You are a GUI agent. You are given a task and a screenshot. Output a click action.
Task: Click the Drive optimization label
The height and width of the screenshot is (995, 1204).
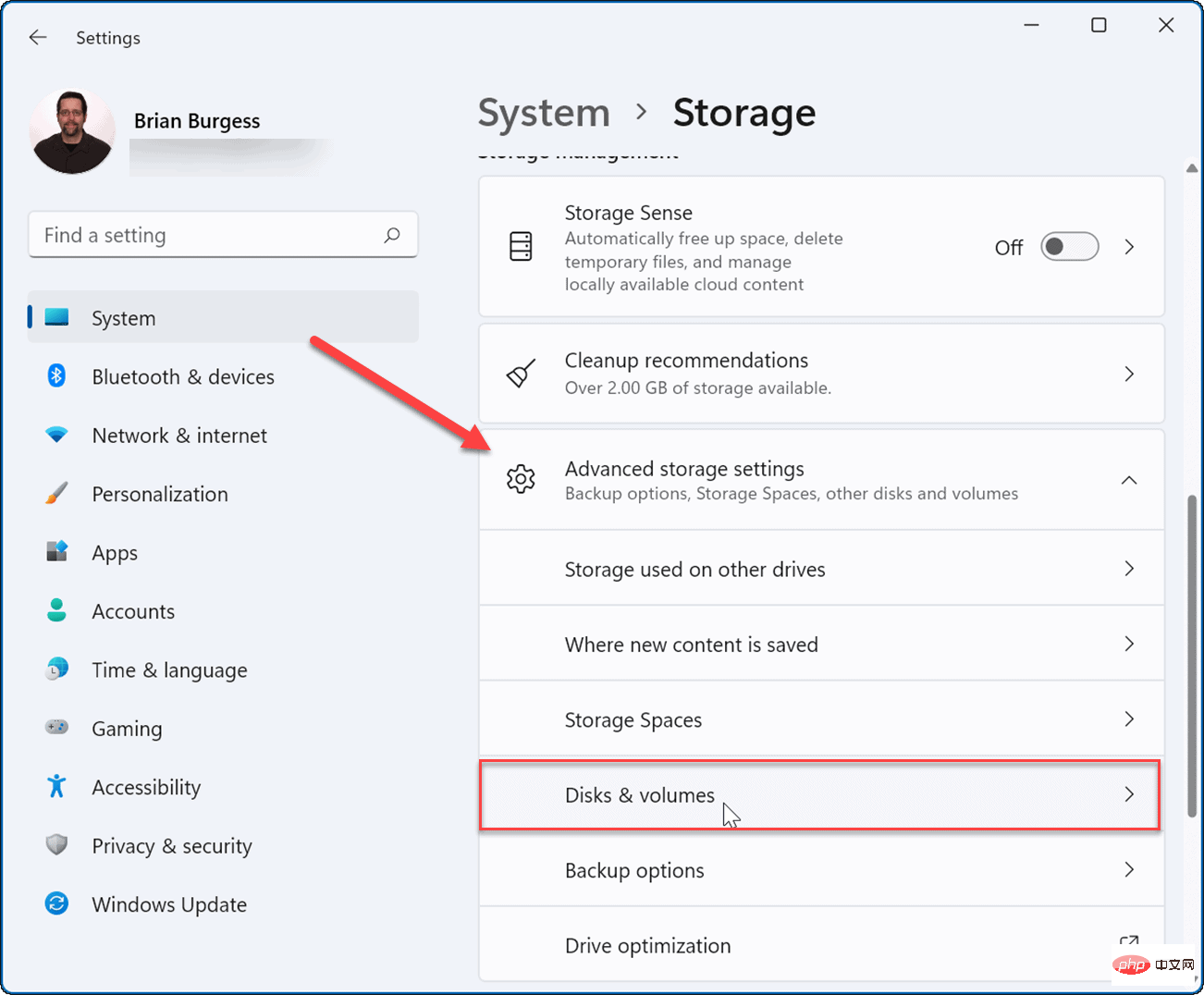tap(648, 946)
